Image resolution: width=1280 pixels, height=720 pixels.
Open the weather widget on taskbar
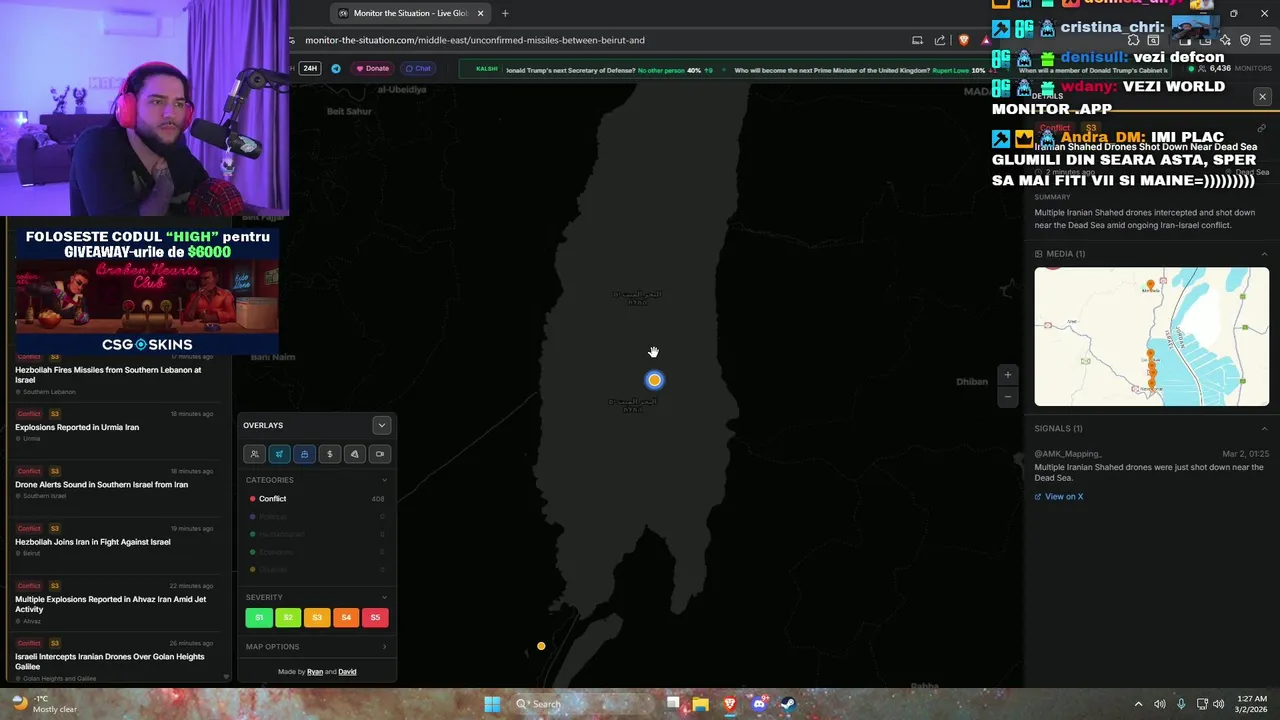coord(45,704)
